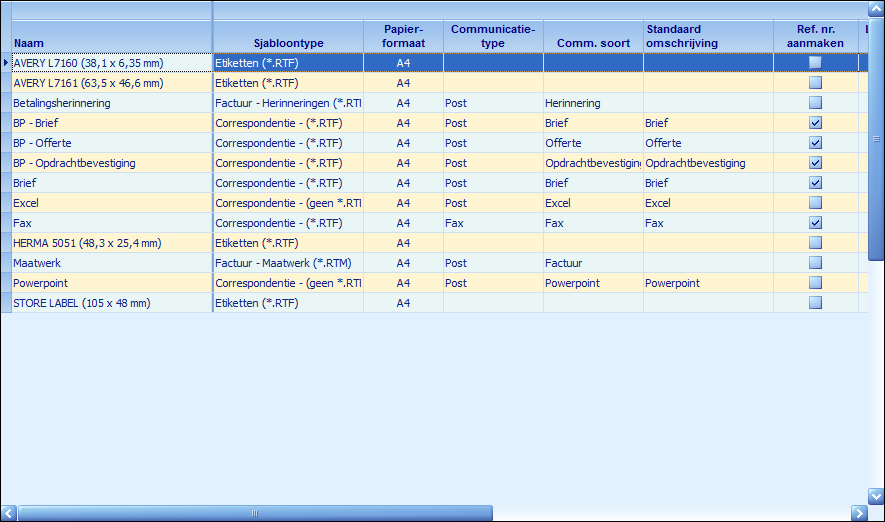The width and height of the screenshot is (885, 522).
Task: Click the Standaard omschrijving column header
Action: pos(708,36)
